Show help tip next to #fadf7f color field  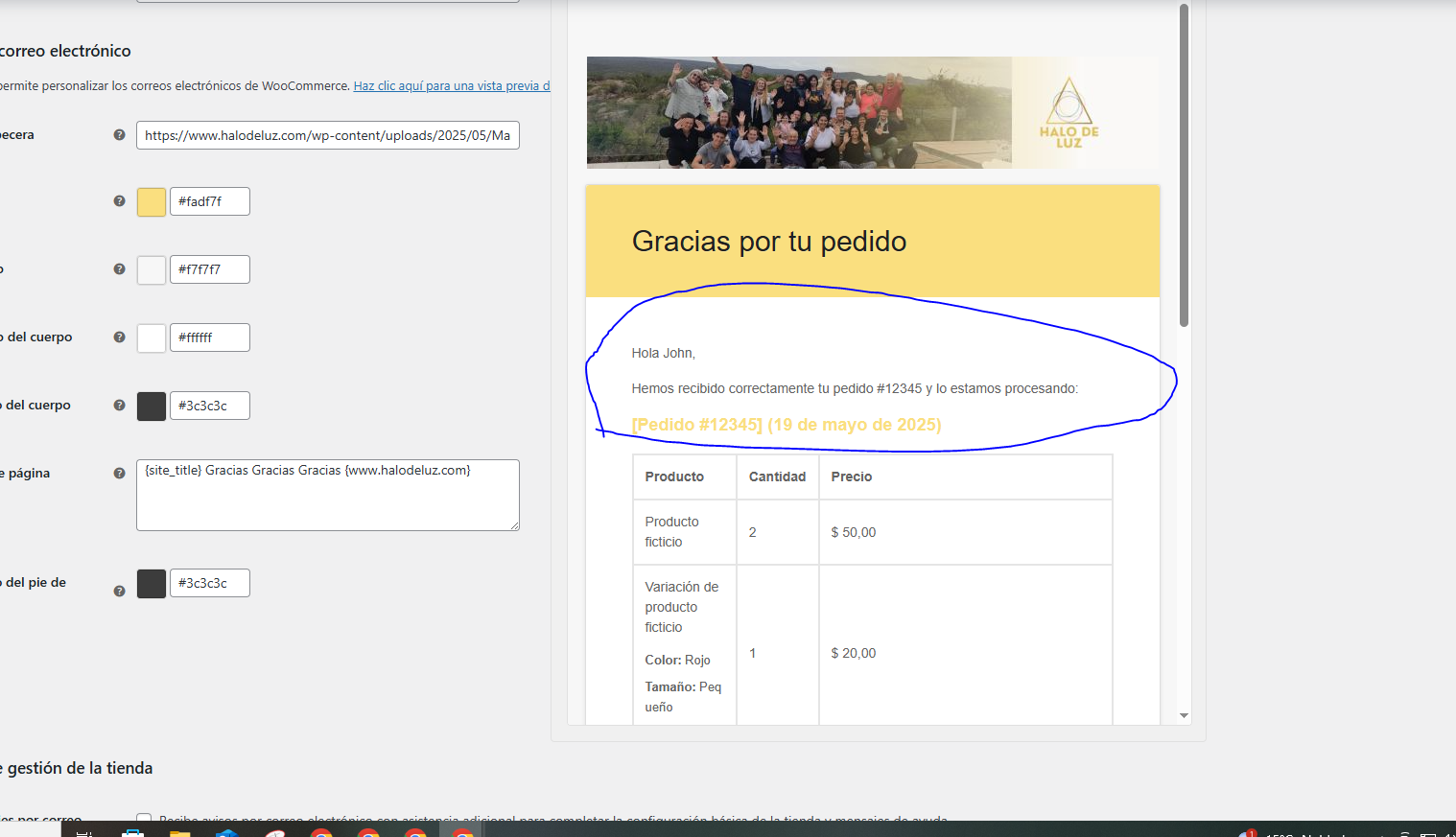pyautogui.click(x=119, y=201)
